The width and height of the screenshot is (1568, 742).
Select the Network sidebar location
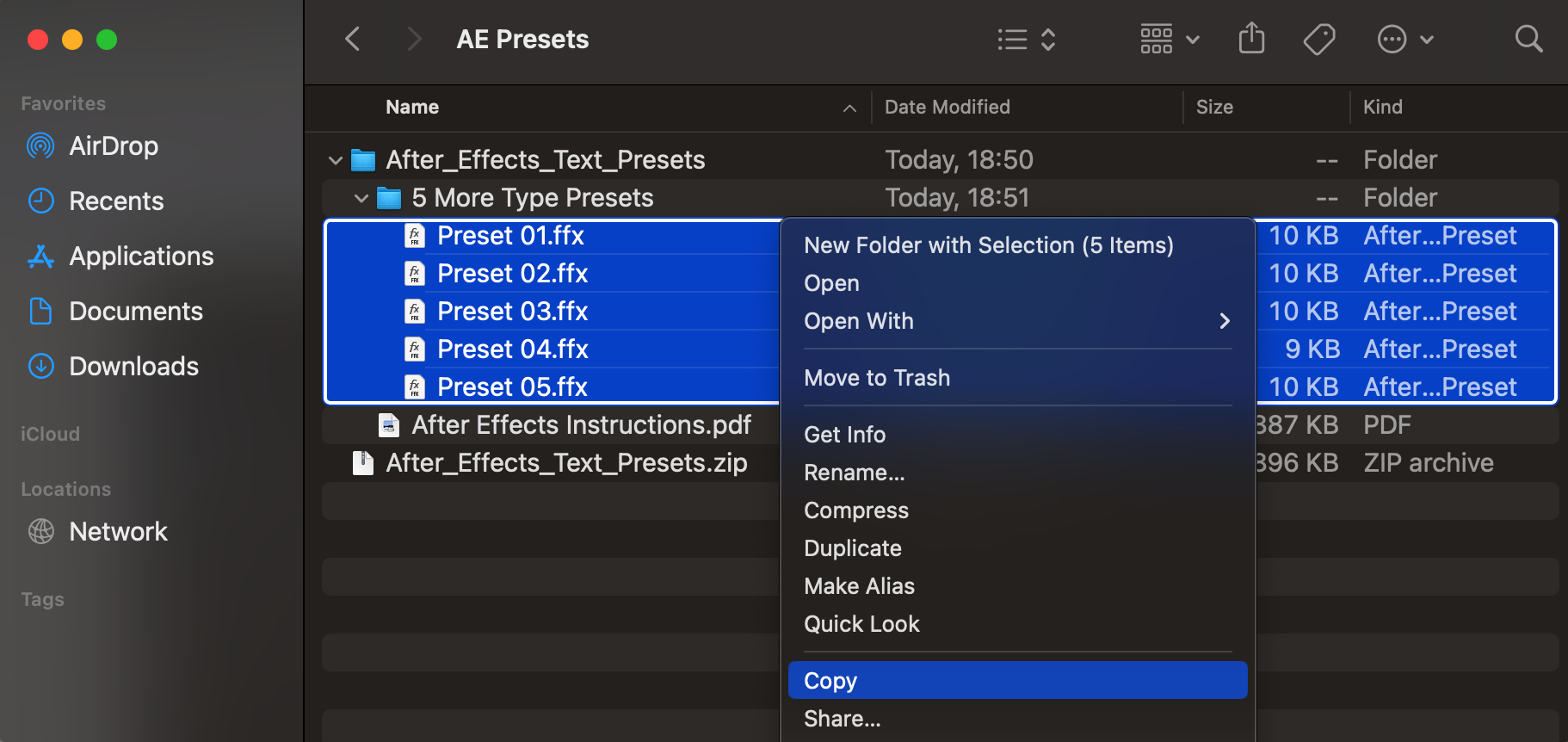coord(118,532)
